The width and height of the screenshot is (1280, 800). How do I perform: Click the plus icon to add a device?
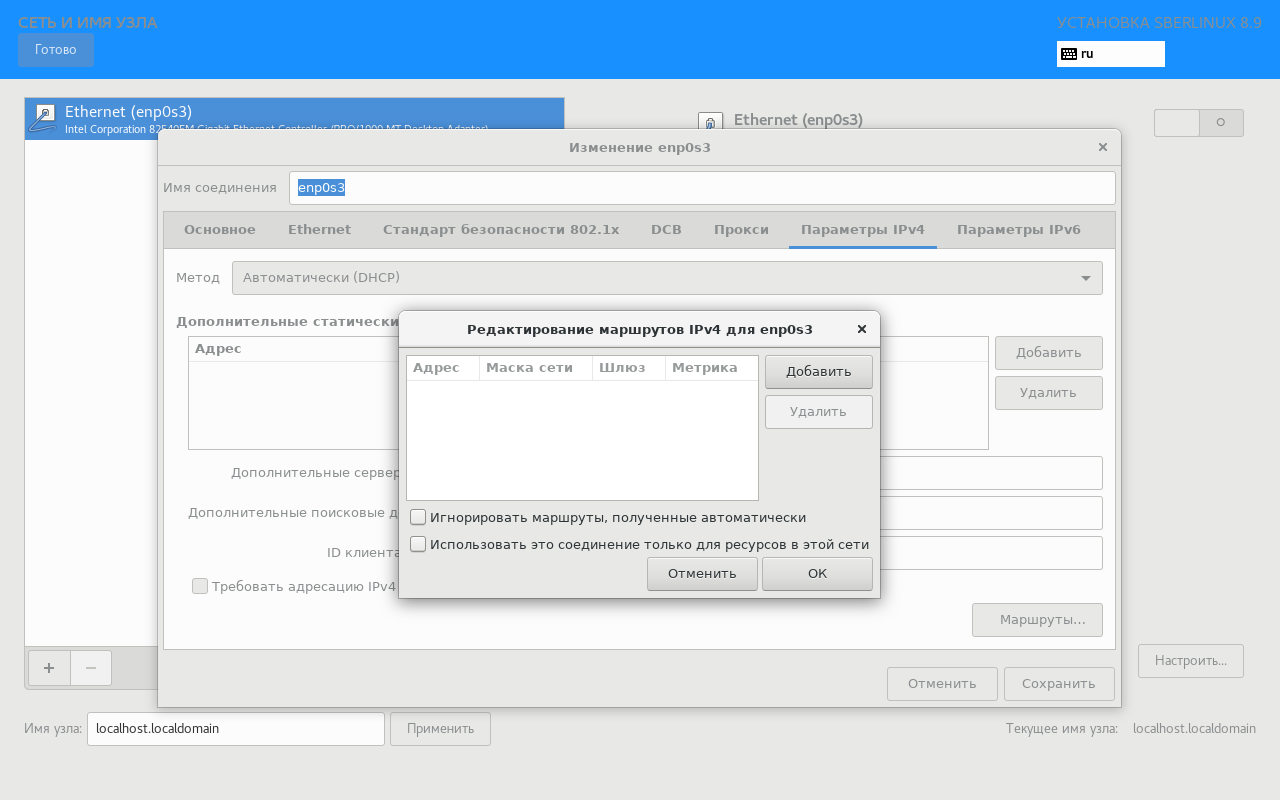[x=49, y=668]
